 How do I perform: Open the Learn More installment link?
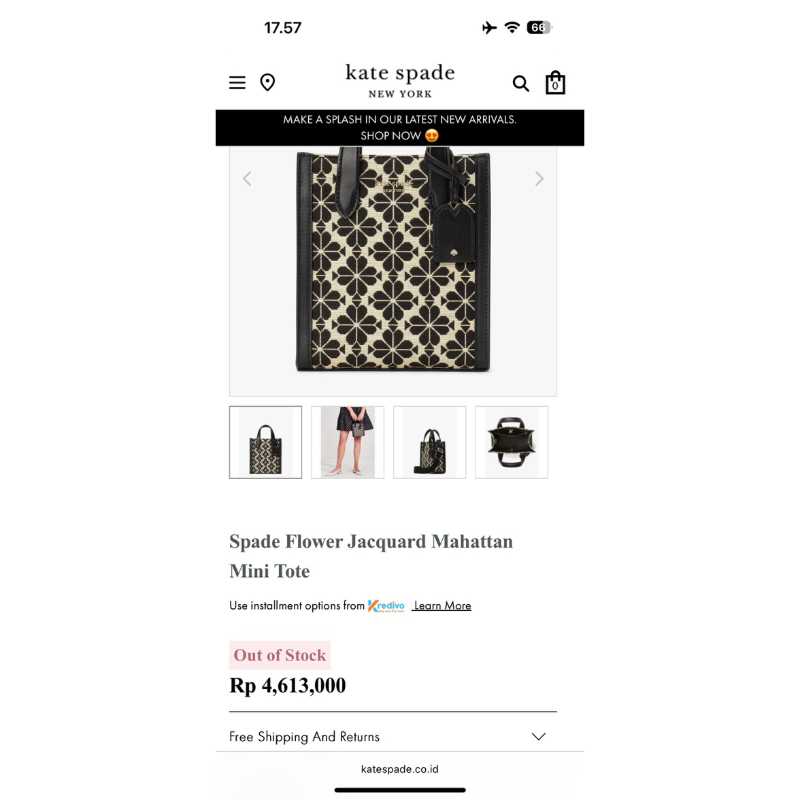(x=442, y=606)
